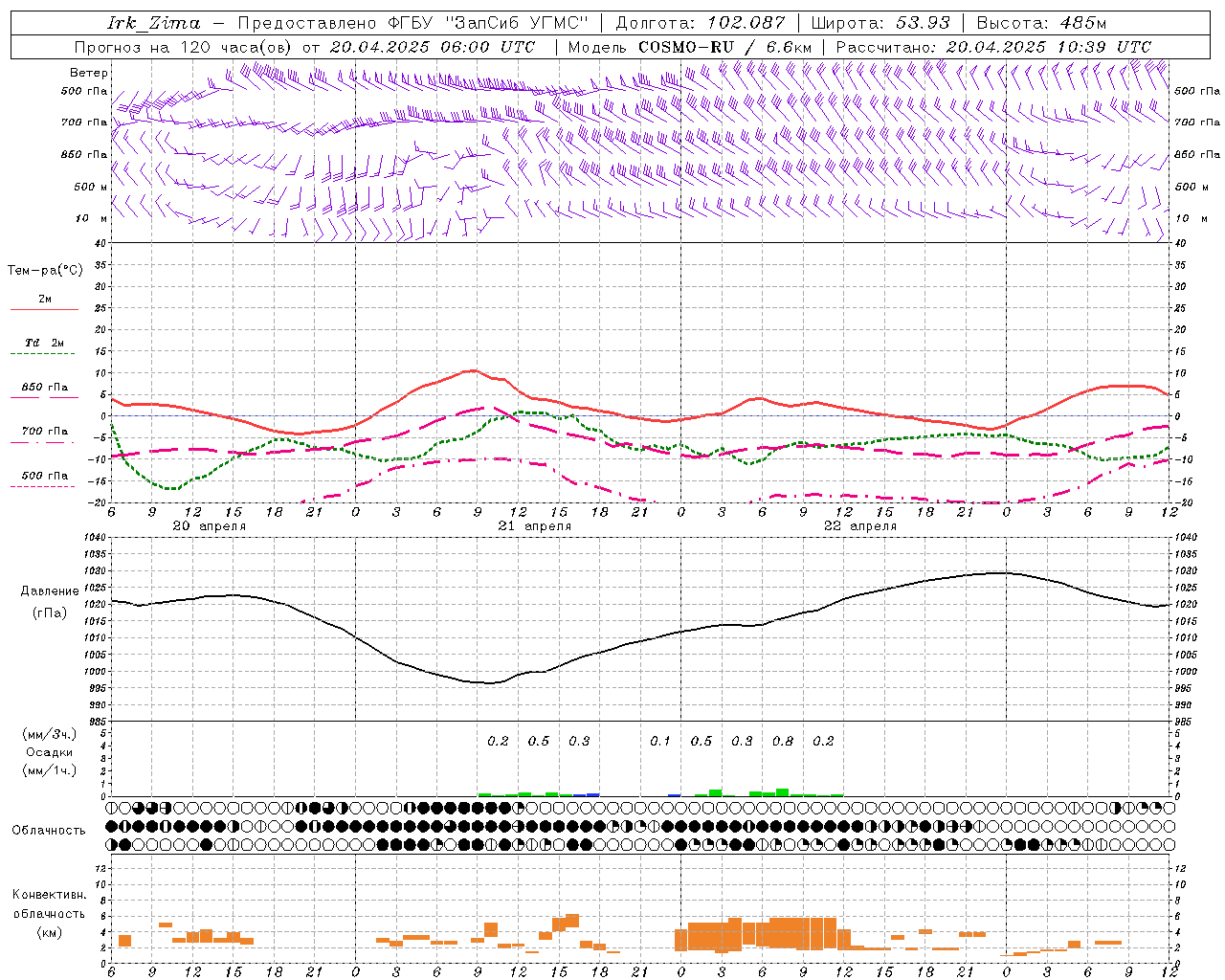Screen dimensions: 1225x980
Task: Click the forecast start "20.04.2025 06:00 UTC"
Action: [432, 47]
